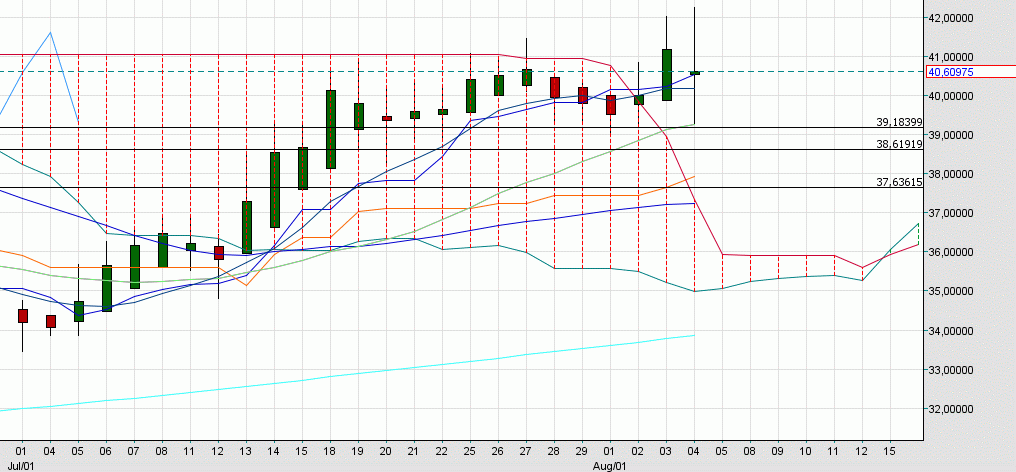Click the current price label 40,60975
1016x472 pixels.
(951, 72)
